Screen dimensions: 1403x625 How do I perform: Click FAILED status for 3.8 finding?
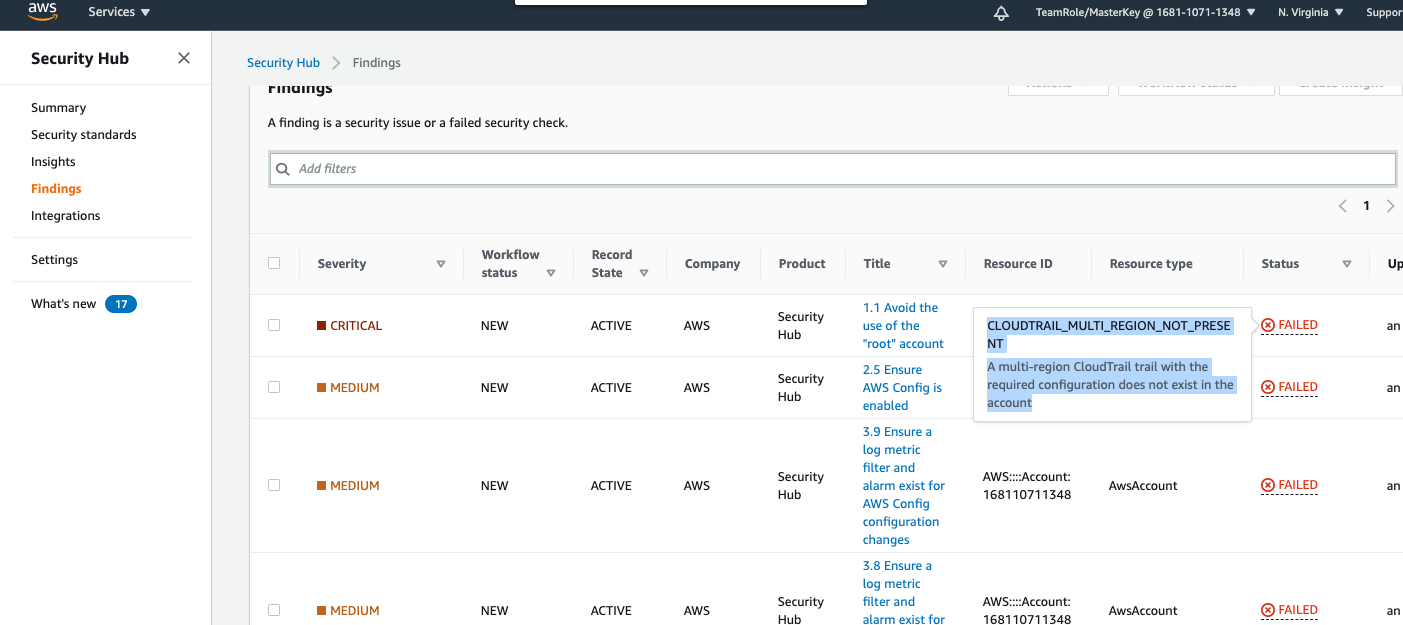point(1290,611)
